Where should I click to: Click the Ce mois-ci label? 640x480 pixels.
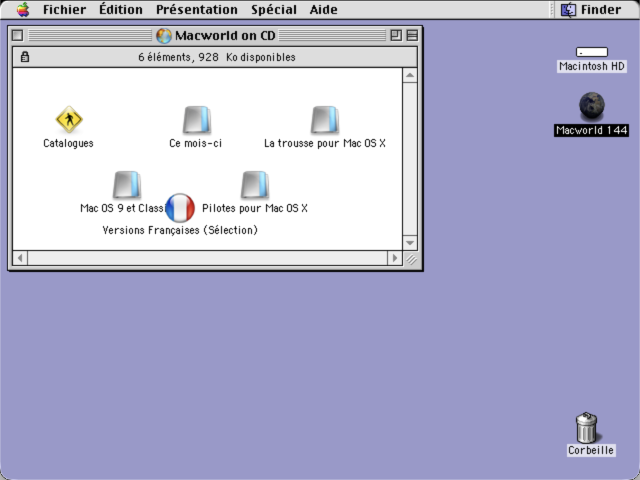[196, 143]
